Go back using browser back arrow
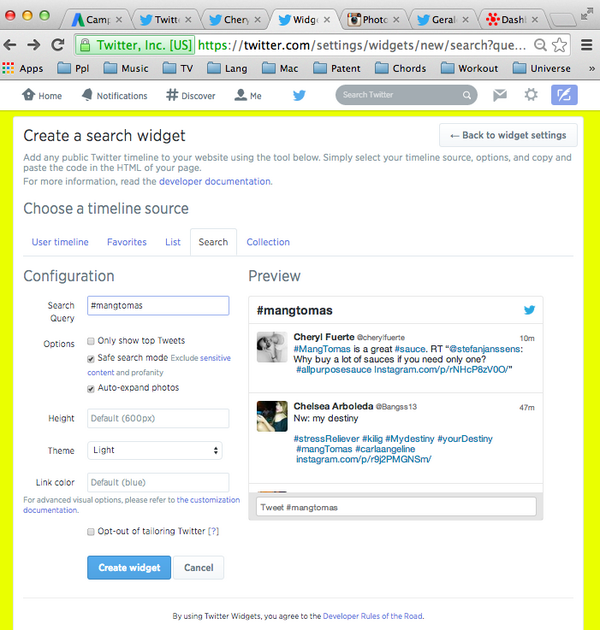 (10, 45)
